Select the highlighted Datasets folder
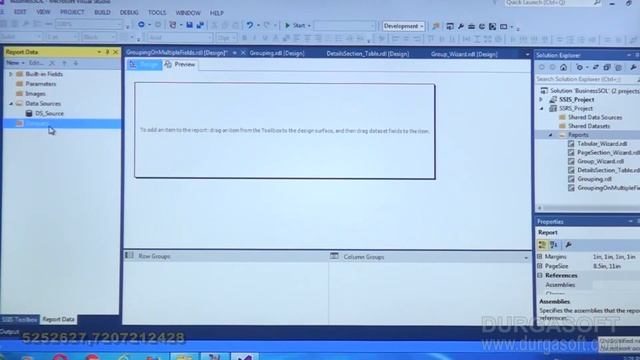 [62, 123]
